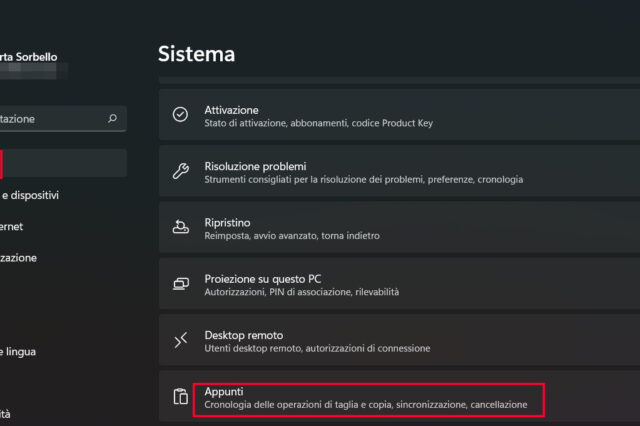Open the Ripristino settings page
The image size is (640, 426).
pyautogui.click(x=400, y=227)
